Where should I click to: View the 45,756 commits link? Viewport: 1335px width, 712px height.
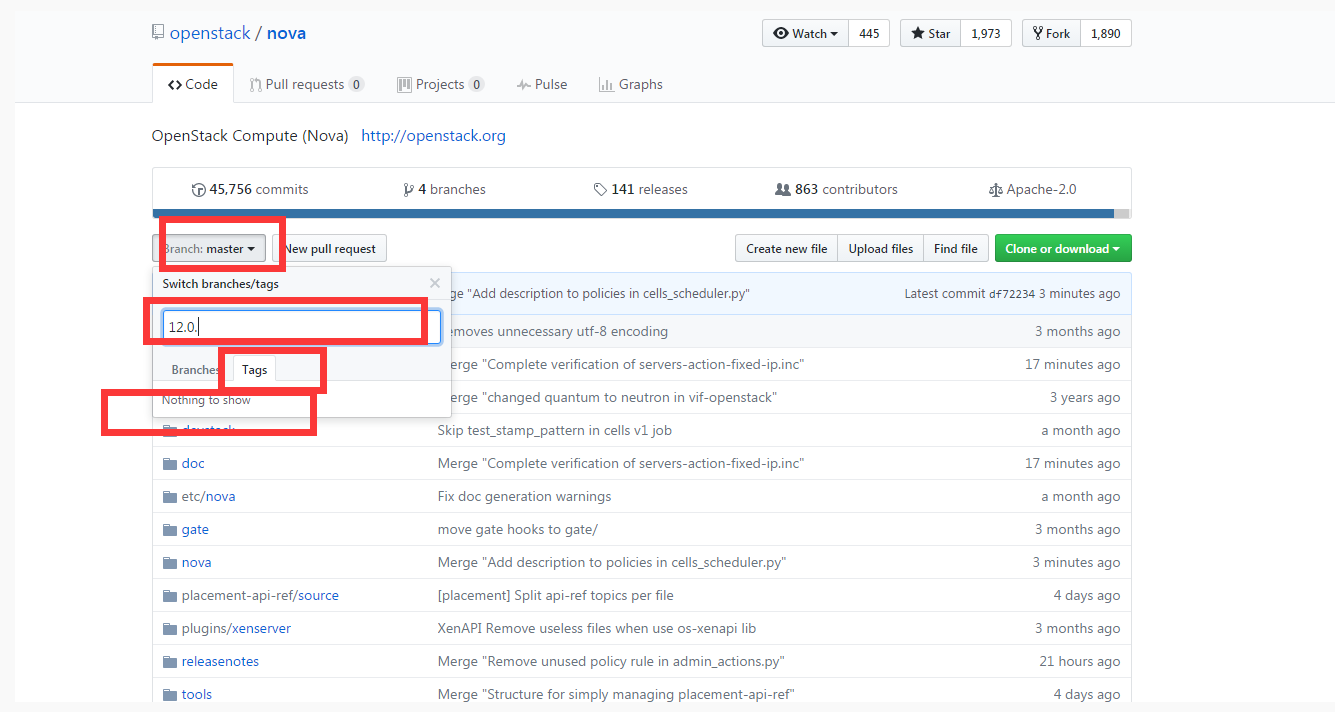250,189
